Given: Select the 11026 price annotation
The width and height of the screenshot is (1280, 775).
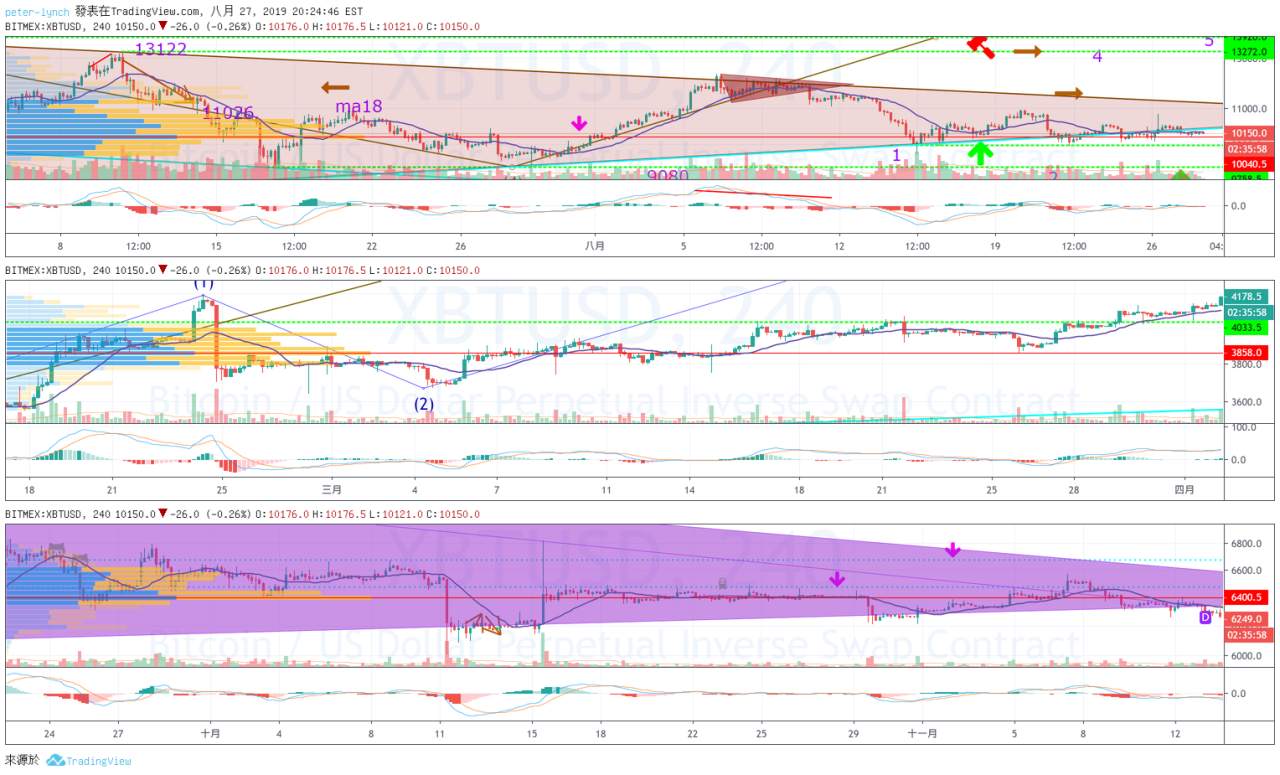Looking at the screenshot, I should pyautogui.click(x=229, y=113).
